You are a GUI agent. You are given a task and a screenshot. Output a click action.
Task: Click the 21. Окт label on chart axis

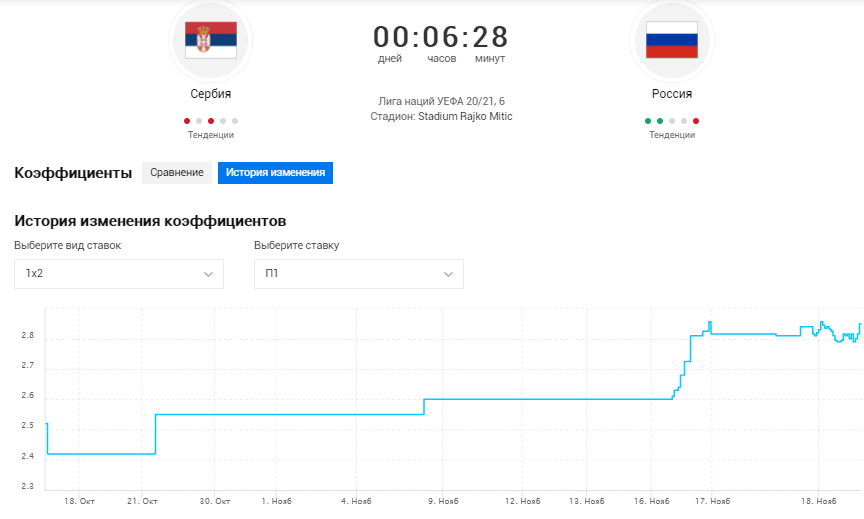[x=142, y=500]
